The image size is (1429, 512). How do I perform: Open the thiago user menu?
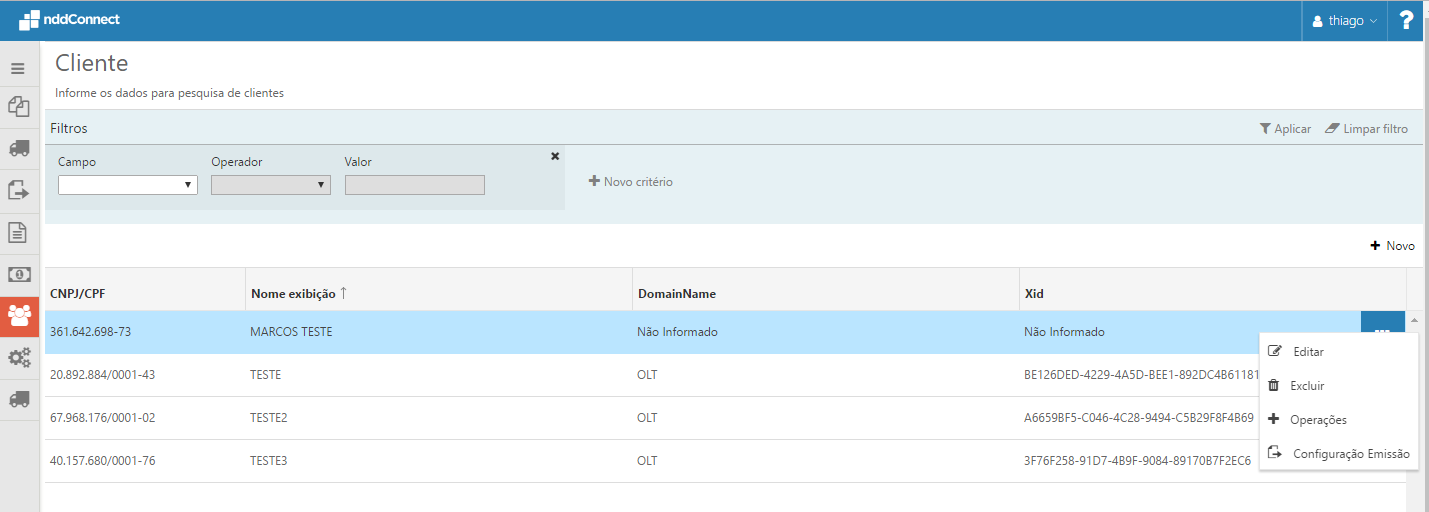(1345, 20)
